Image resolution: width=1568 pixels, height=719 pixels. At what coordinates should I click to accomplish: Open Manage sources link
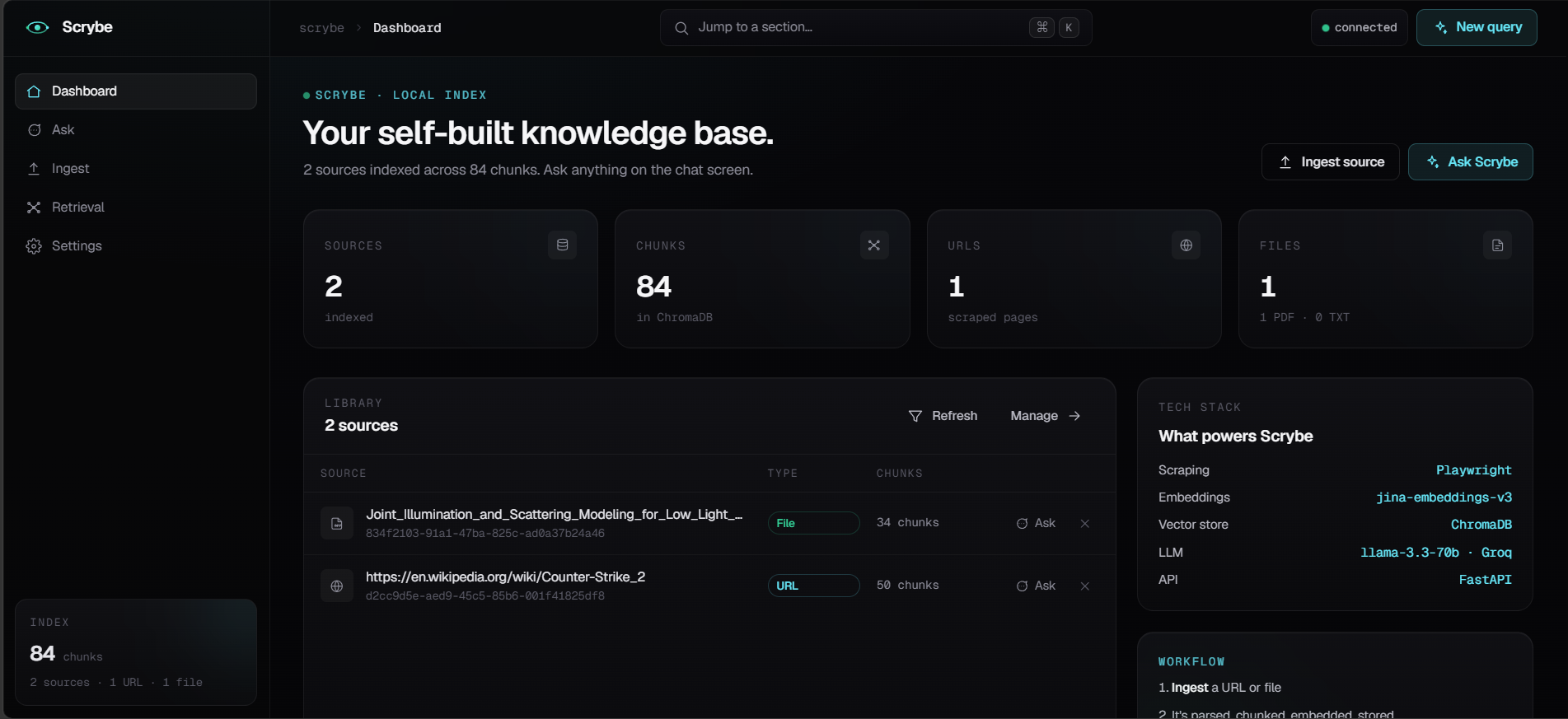point(1045,416)
